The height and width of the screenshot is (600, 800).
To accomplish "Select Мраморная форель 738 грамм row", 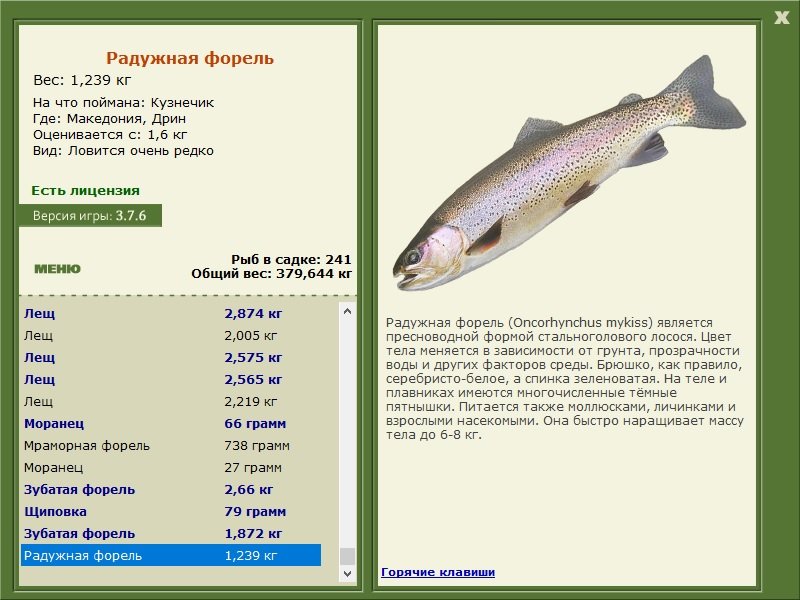I will (171, 445).
